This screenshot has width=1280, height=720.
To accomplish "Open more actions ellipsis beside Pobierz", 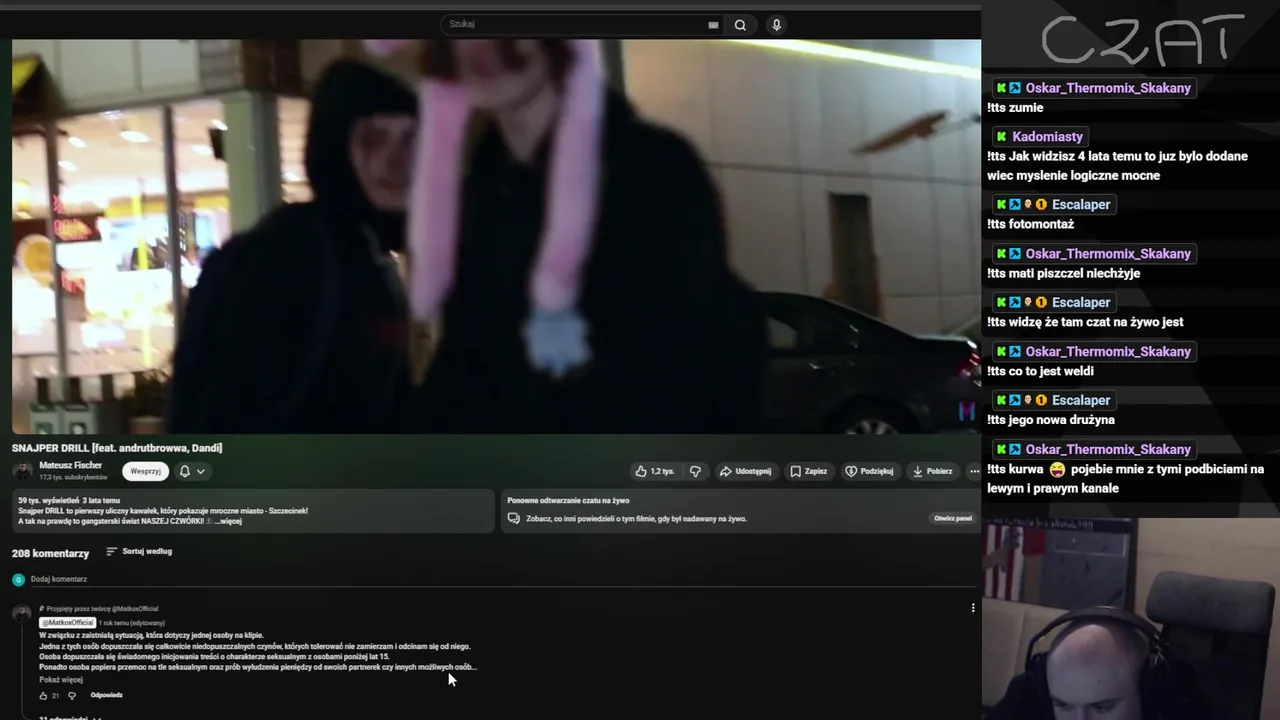I will (x=974, y=471).
